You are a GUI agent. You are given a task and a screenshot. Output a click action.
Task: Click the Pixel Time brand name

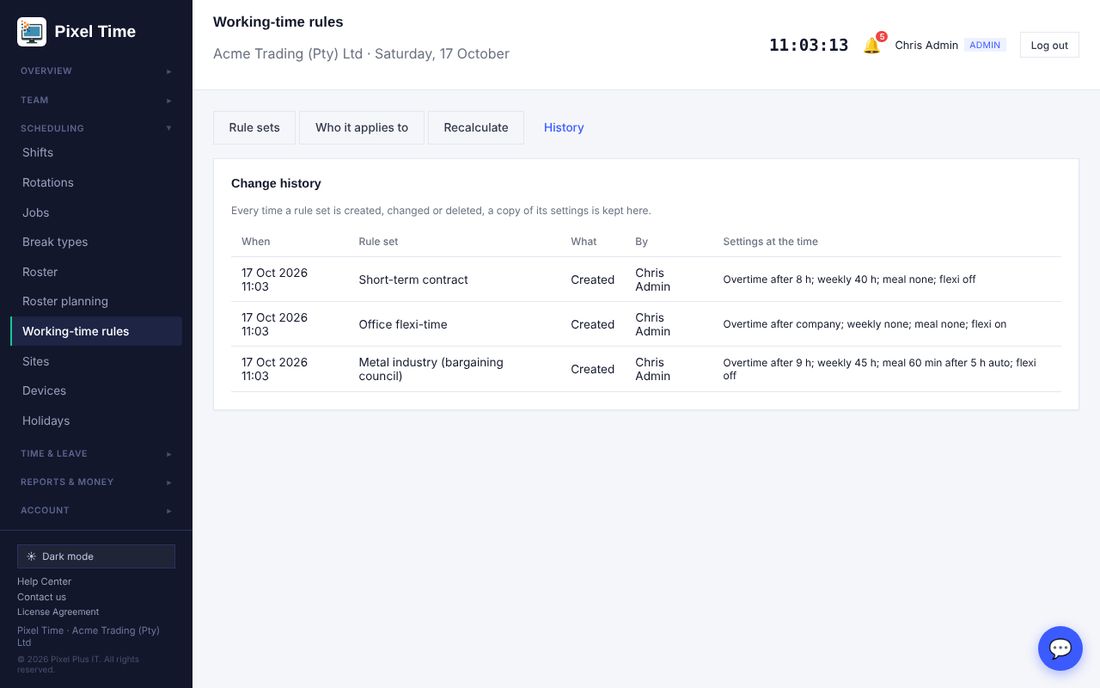95,32
